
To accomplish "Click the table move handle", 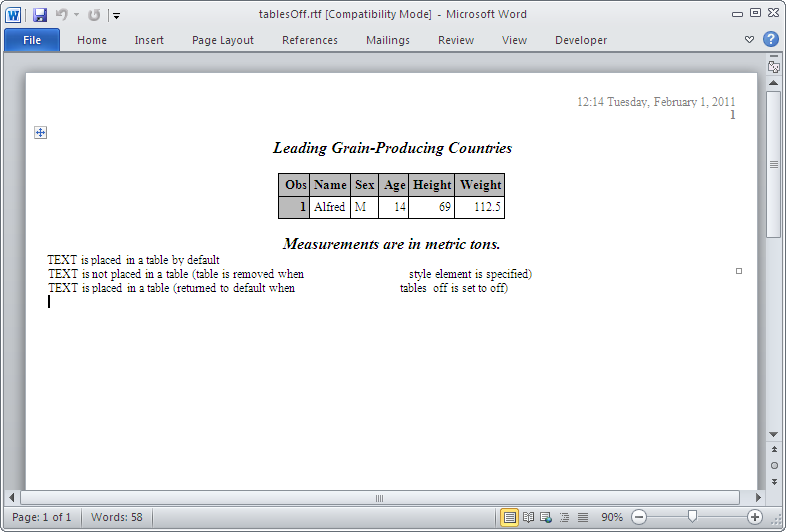I will [41, 132].
